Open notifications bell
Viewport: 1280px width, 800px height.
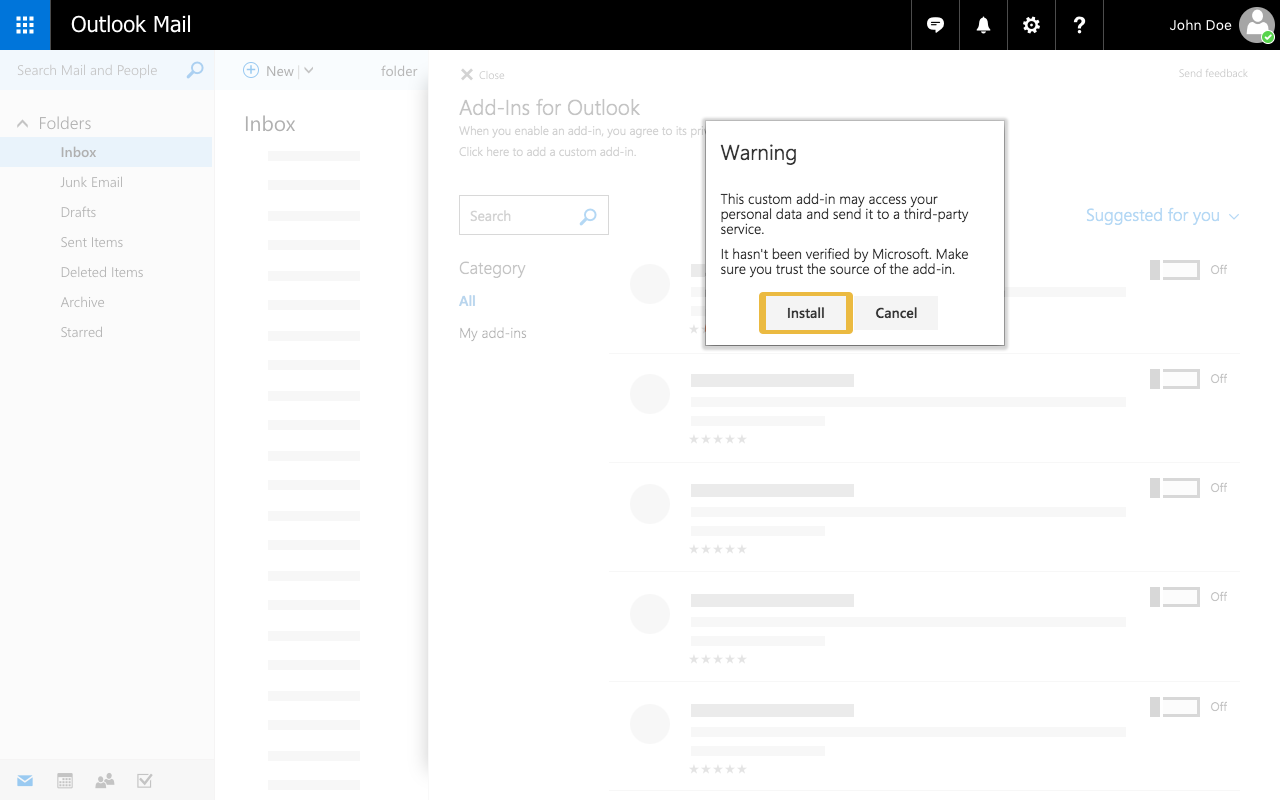984,25
